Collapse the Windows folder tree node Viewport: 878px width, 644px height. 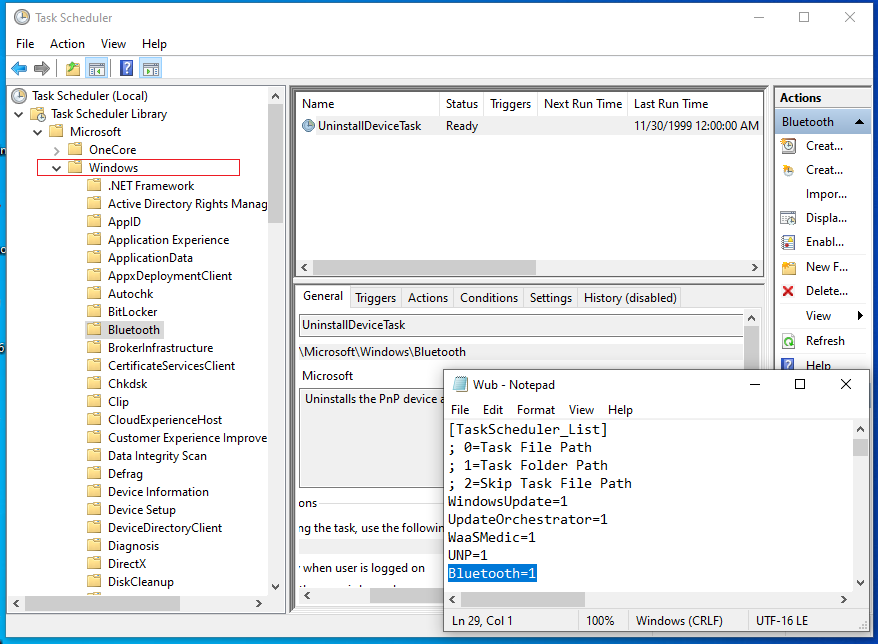[57, 168]
